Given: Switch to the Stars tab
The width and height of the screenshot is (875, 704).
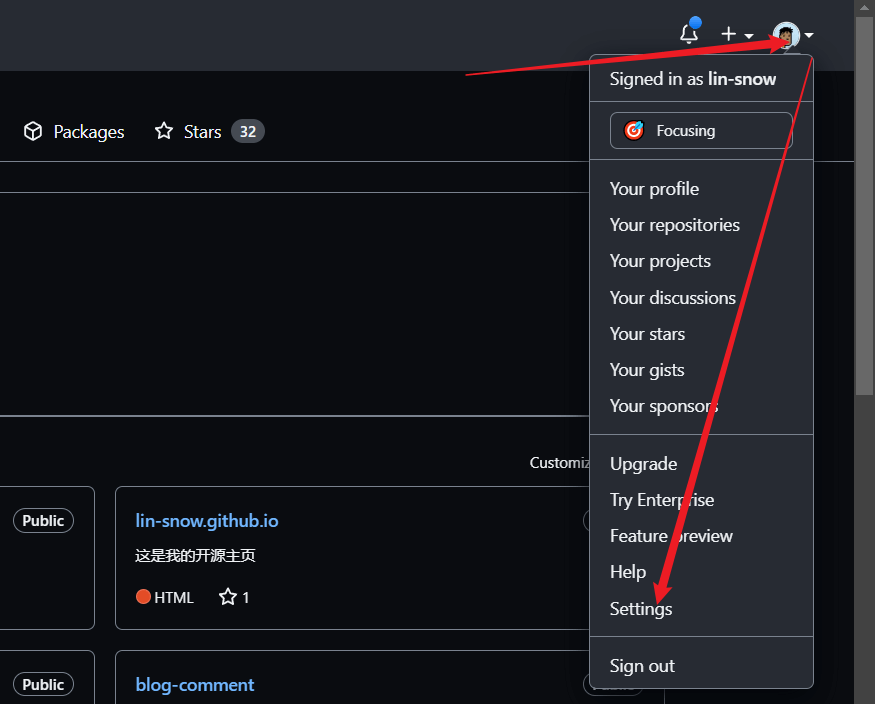Looking at the screenshot, I should tap(209, 132).
